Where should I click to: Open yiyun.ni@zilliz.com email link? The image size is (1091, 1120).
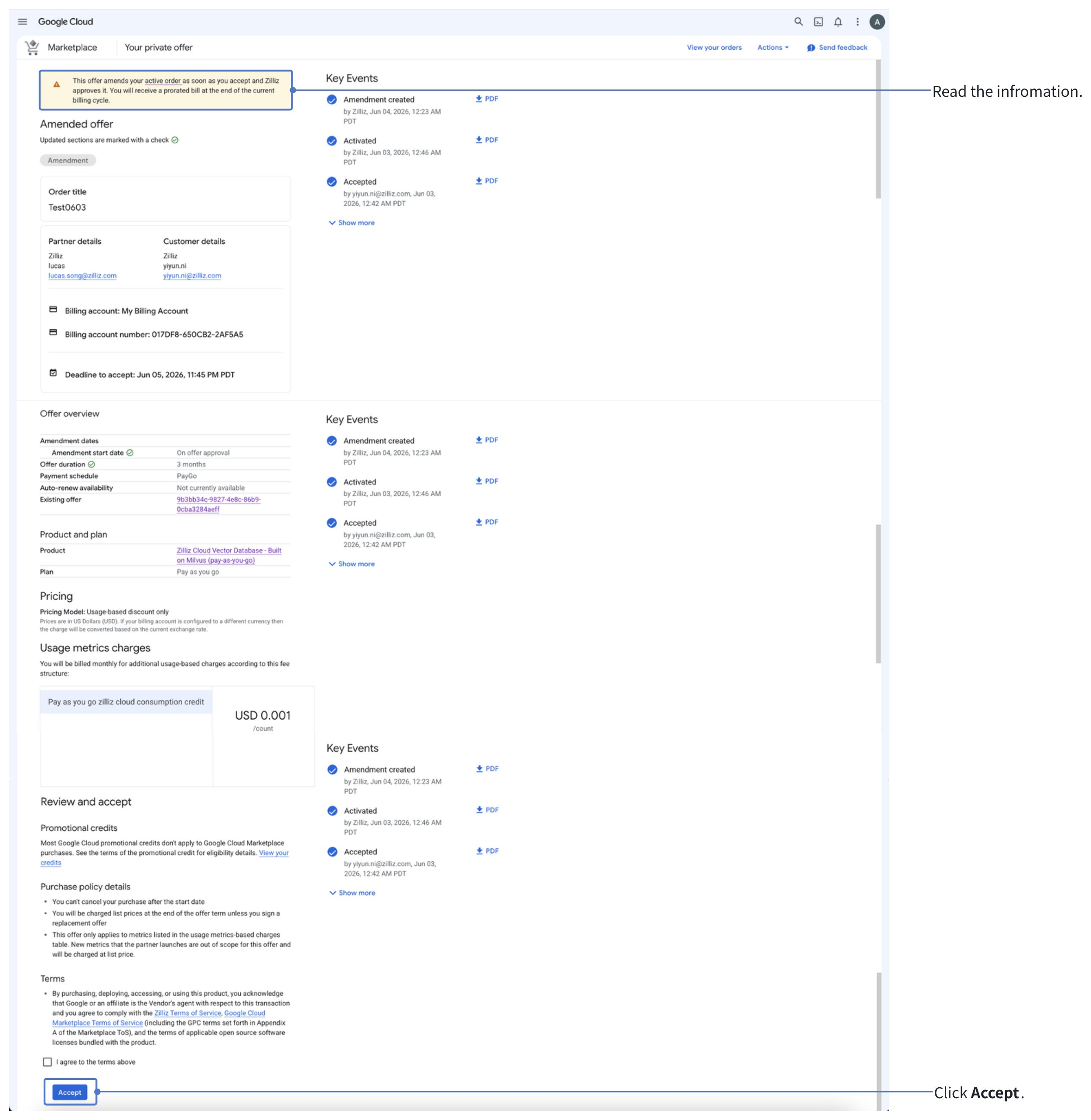pos(192,276)
